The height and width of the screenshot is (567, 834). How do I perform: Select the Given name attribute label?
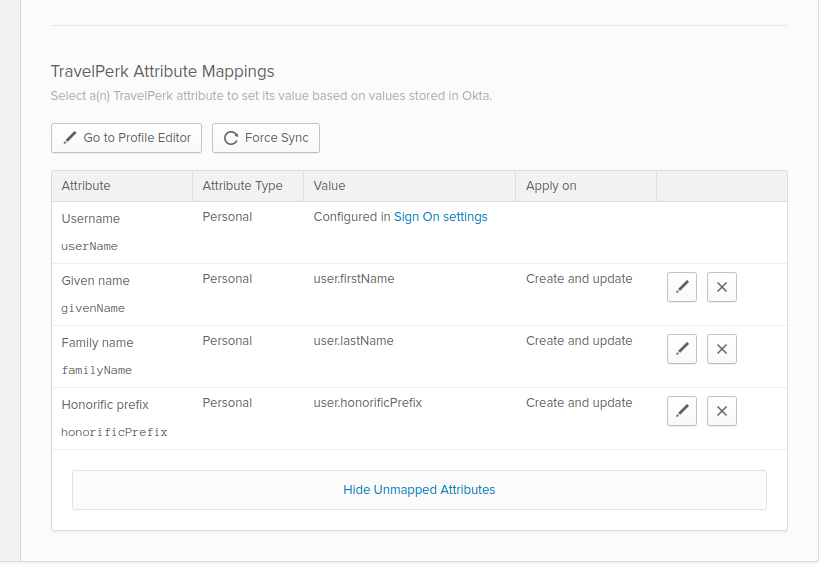[95, 281]
